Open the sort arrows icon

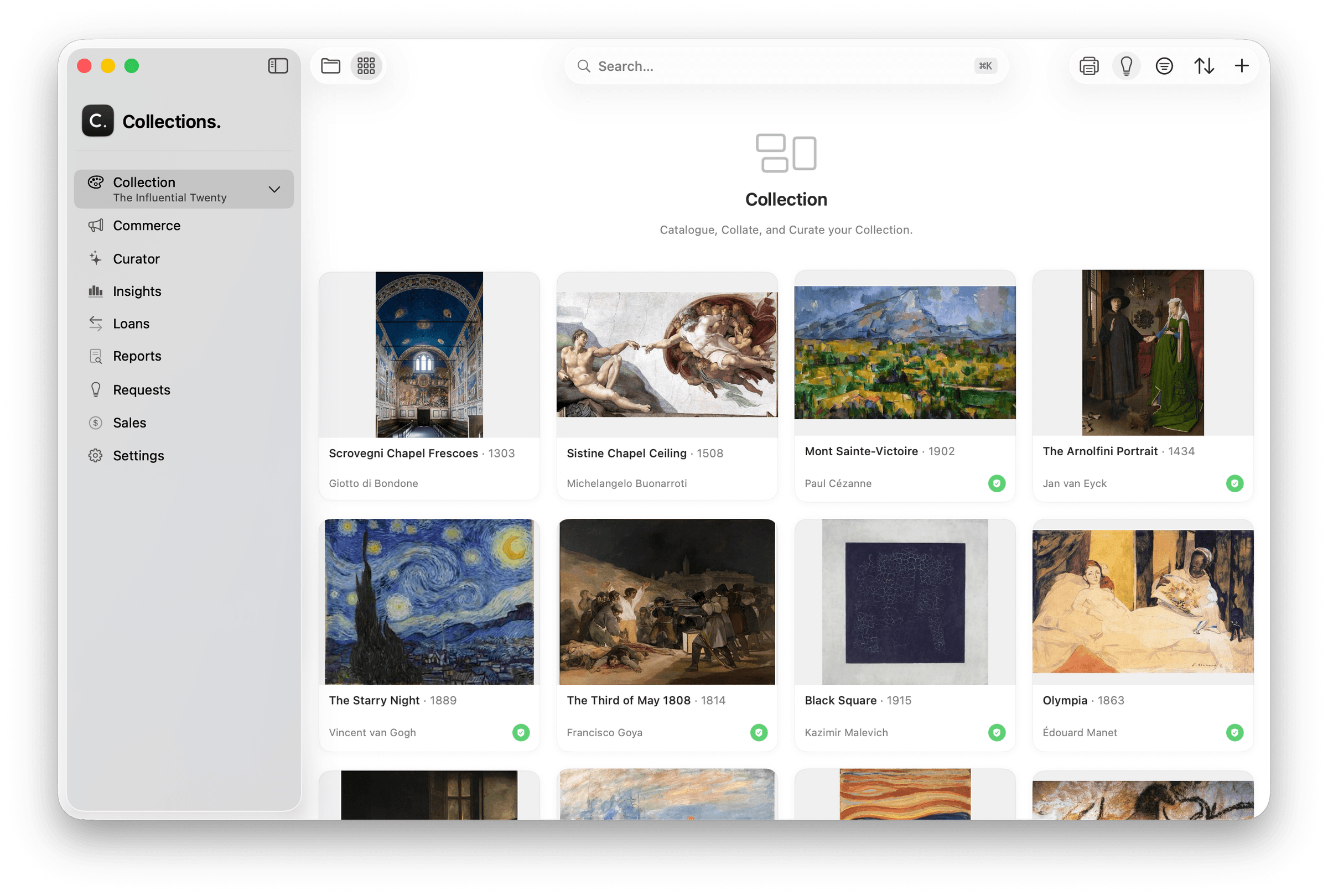coord(1203,66)
